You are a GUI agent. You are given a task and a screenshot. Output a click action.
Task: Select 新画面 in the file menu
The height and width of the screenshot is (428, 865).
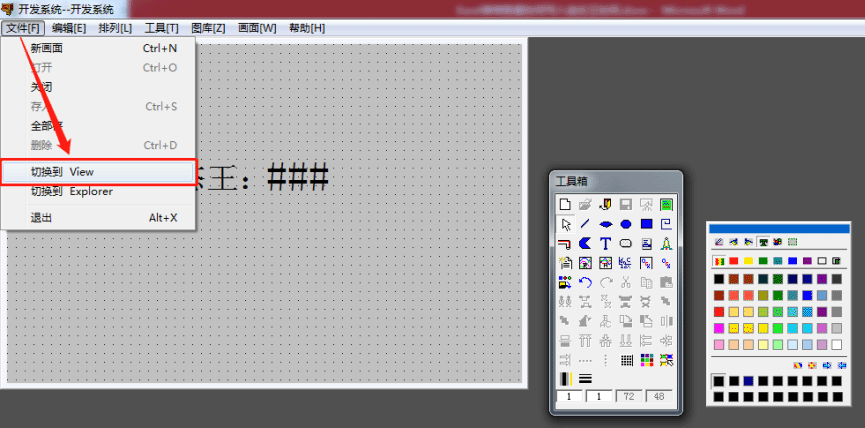(47, 48)
